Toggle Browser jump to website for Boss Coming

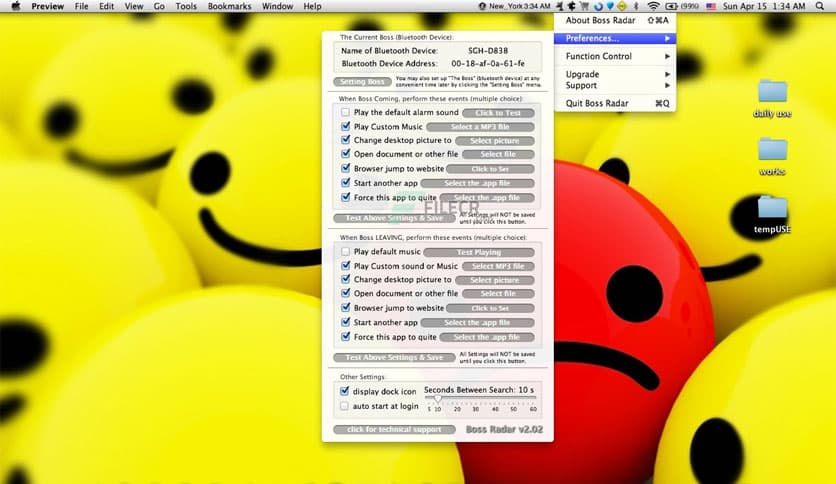coord(345,168)
